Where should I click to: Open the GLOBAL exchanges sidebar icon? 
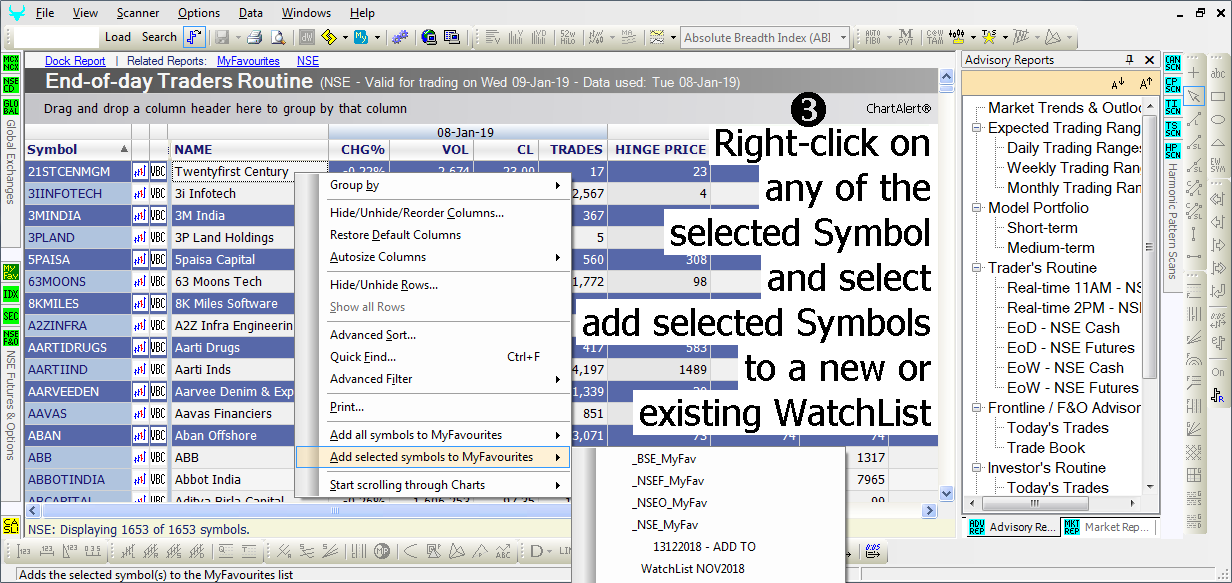pos(11,107)
